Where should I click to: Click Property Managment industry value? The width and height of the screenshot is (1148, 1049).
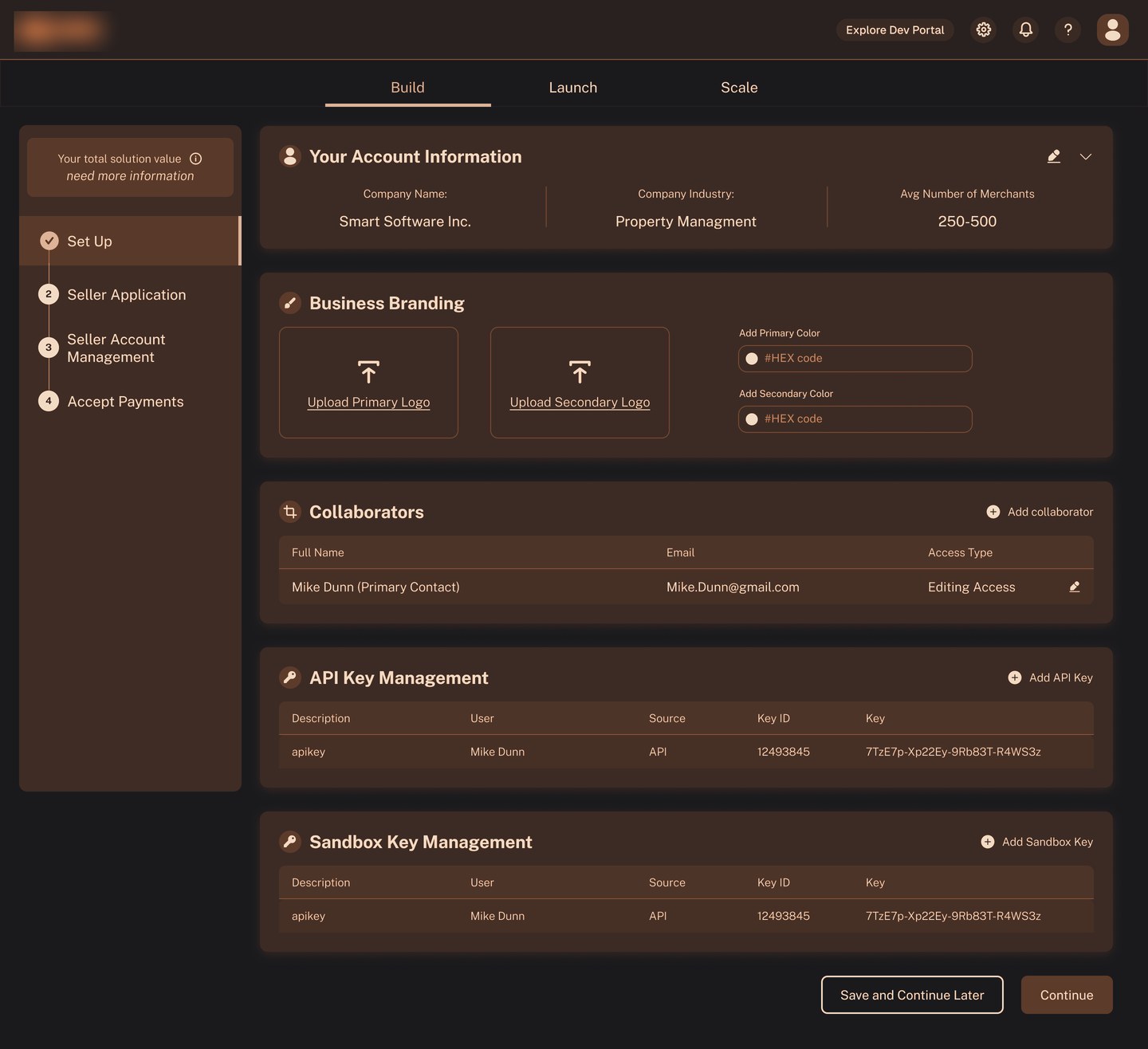click(686, 222)
